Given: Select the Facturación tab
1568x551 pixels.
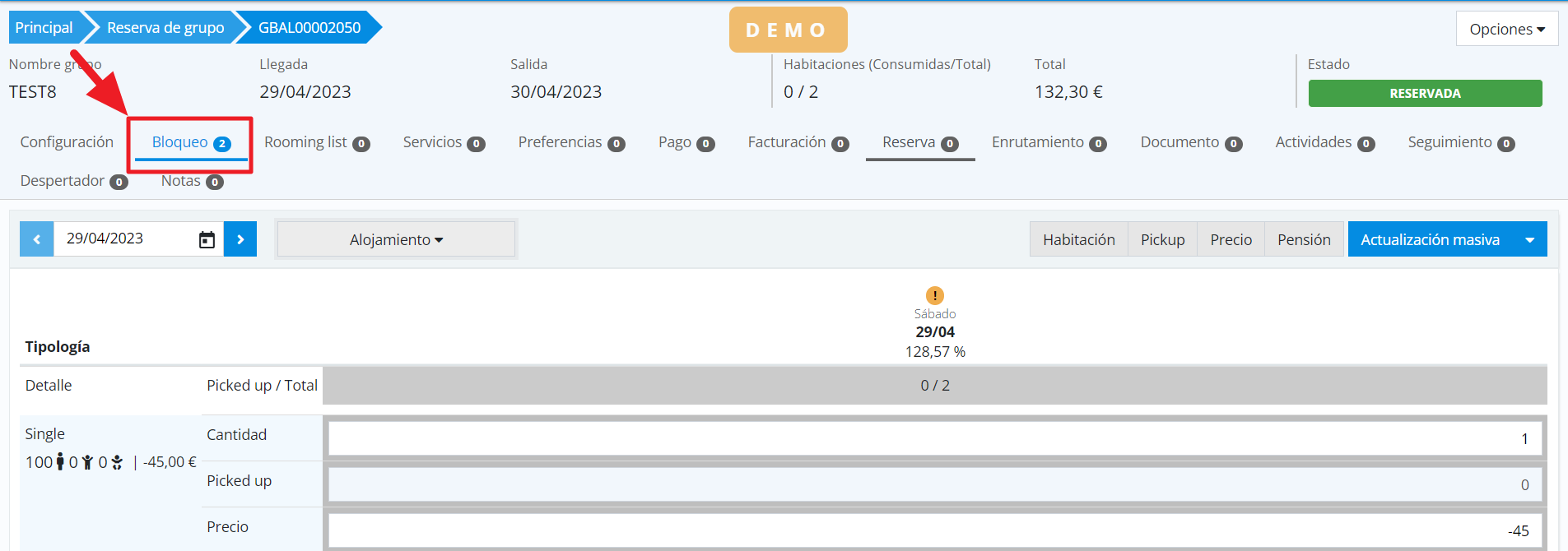Looking at the screenshot, I should (797, 142).
